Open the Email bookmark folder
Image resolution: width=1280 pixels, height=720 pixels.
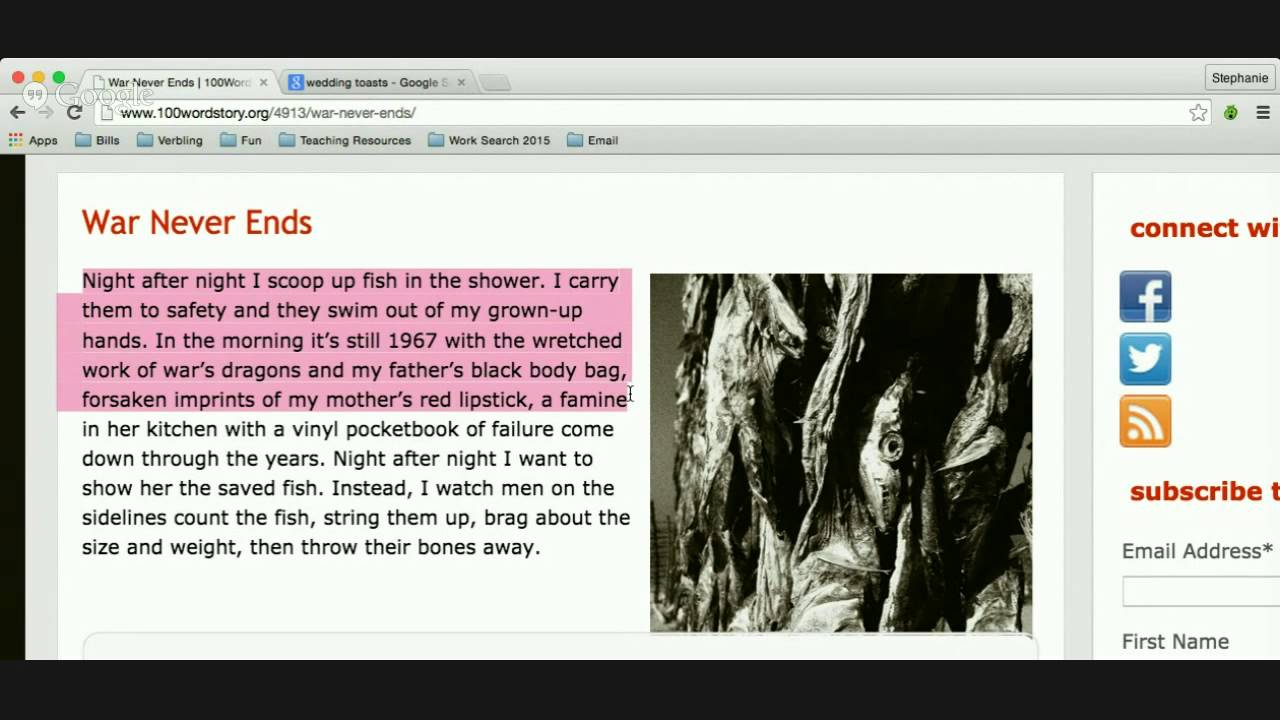tap(592, 140)
